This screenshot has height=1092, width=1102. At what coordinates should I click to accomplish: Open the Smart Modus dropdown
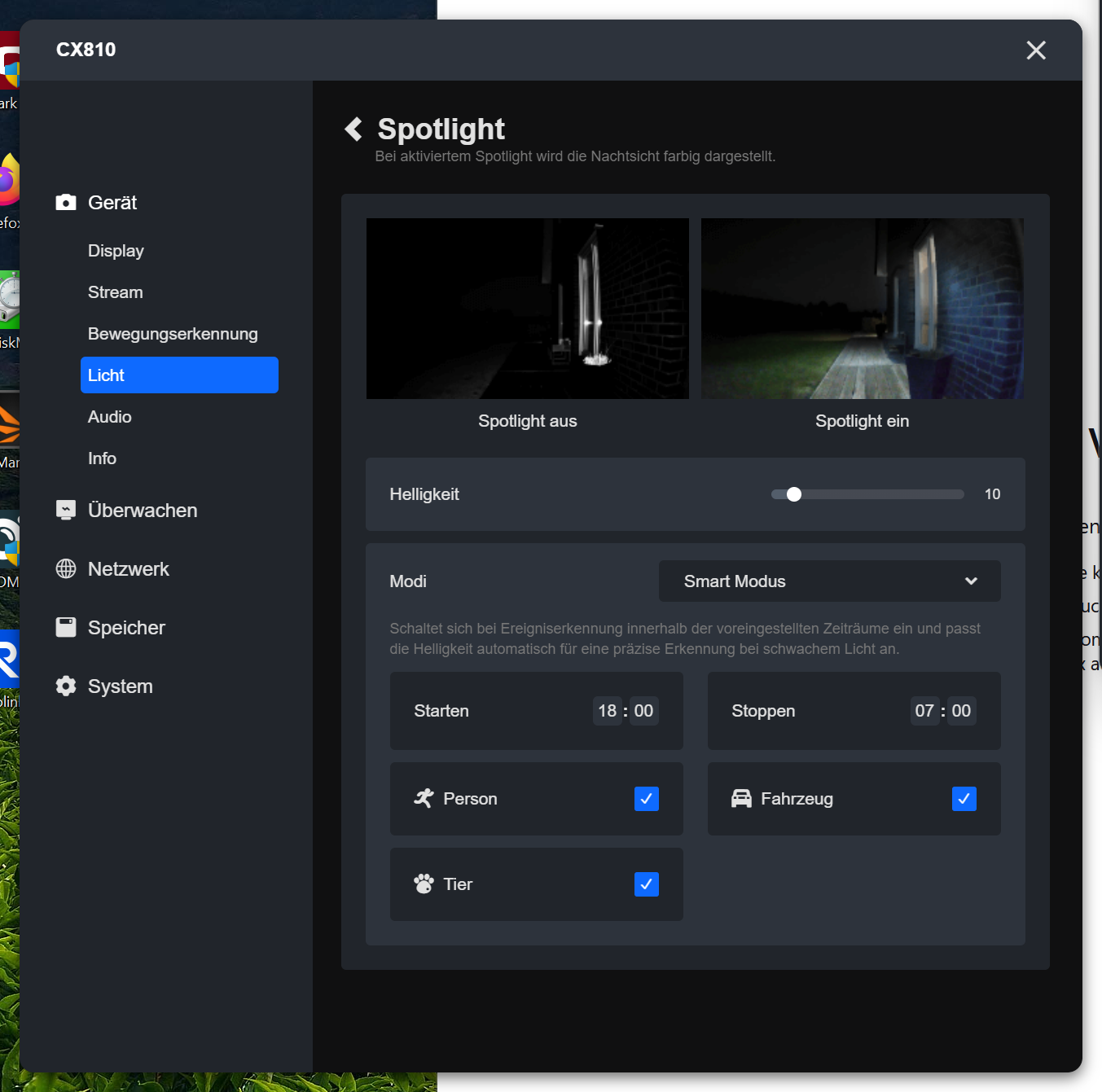[829, 581]
